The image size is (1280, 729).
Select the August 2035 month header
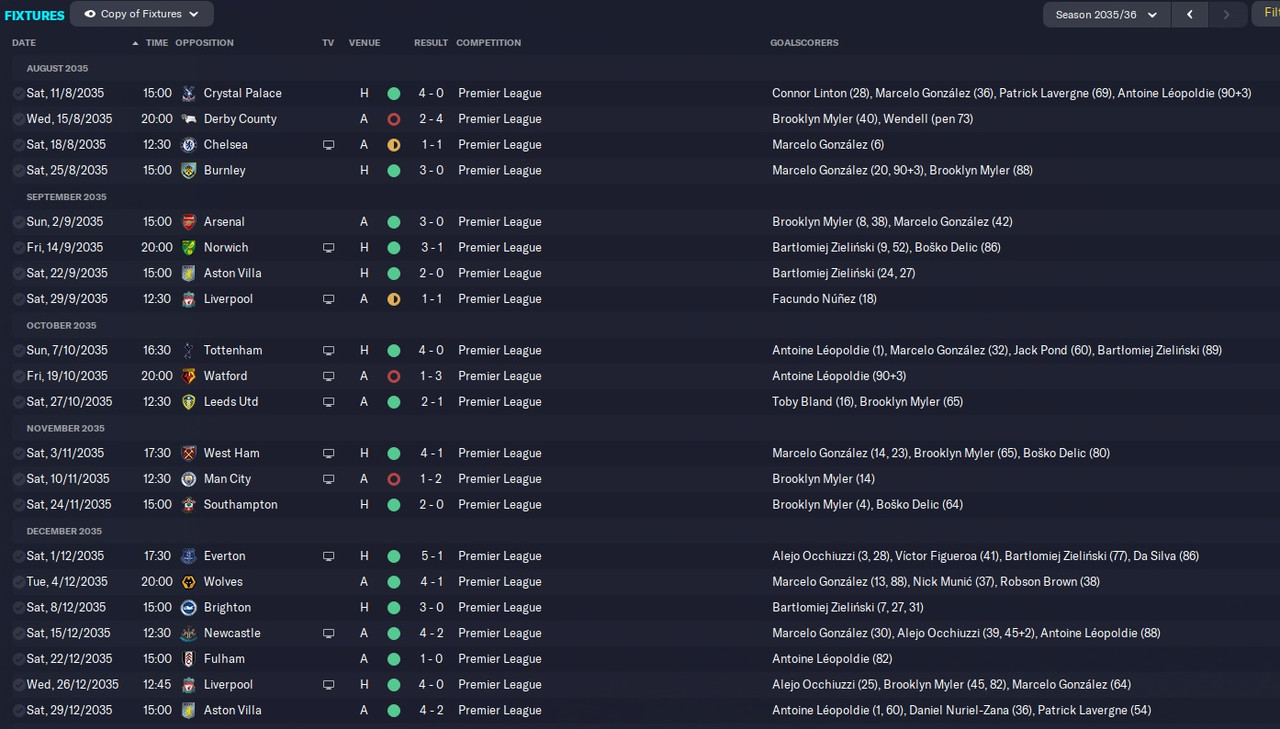click(x=57, y=68)
